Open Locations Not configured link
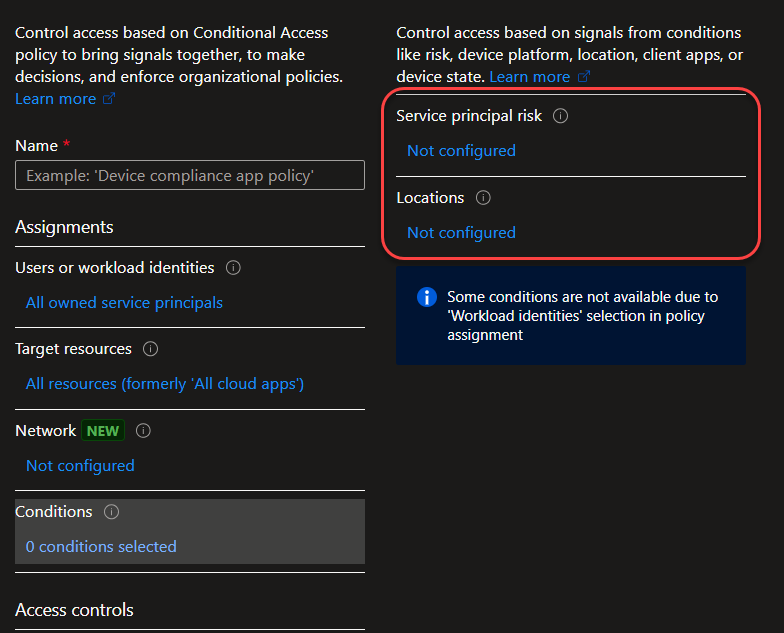The height and width of the screenshot is (633, 784). [461, 232]
